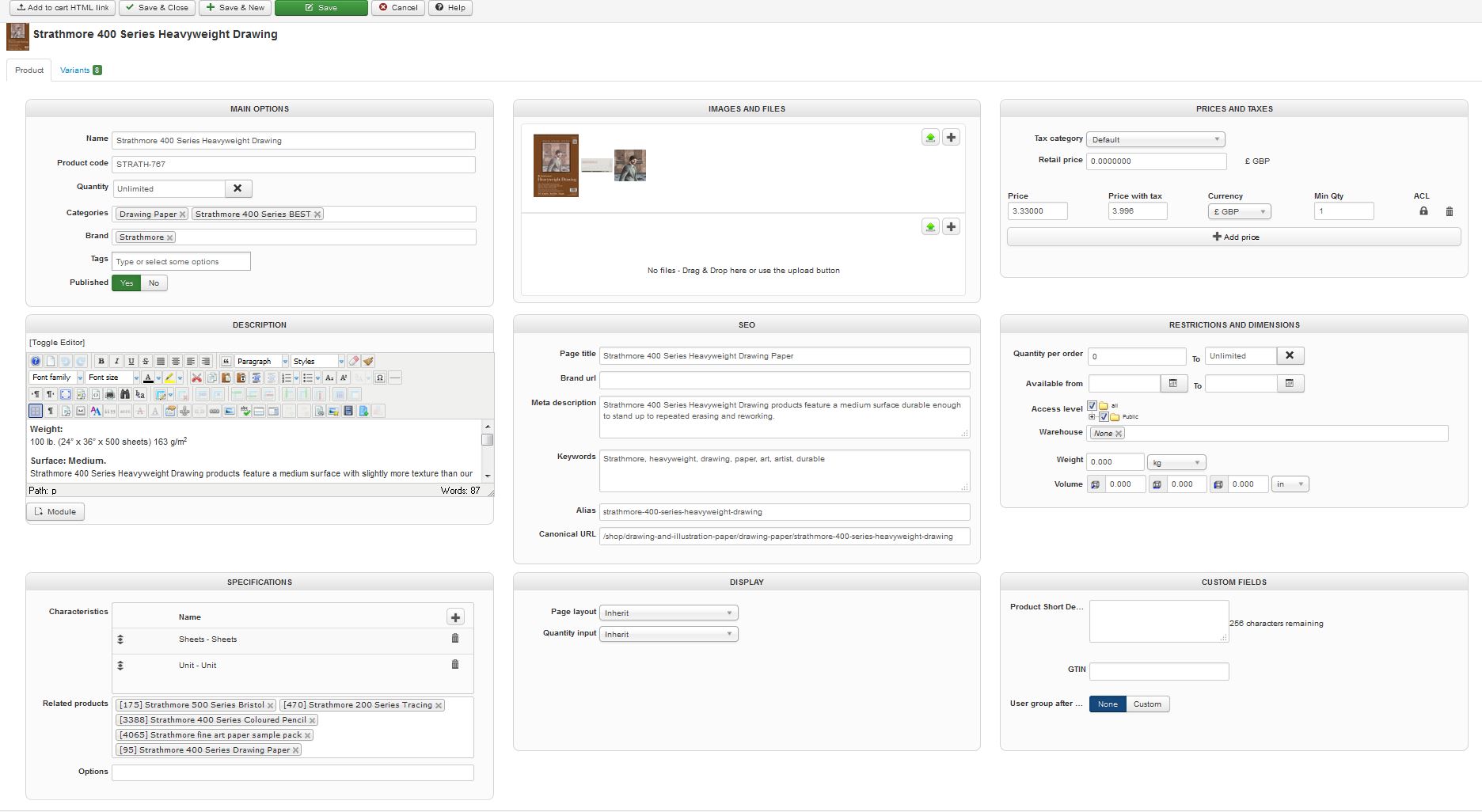Cut the selection using the scissors icon

(196, 378)
